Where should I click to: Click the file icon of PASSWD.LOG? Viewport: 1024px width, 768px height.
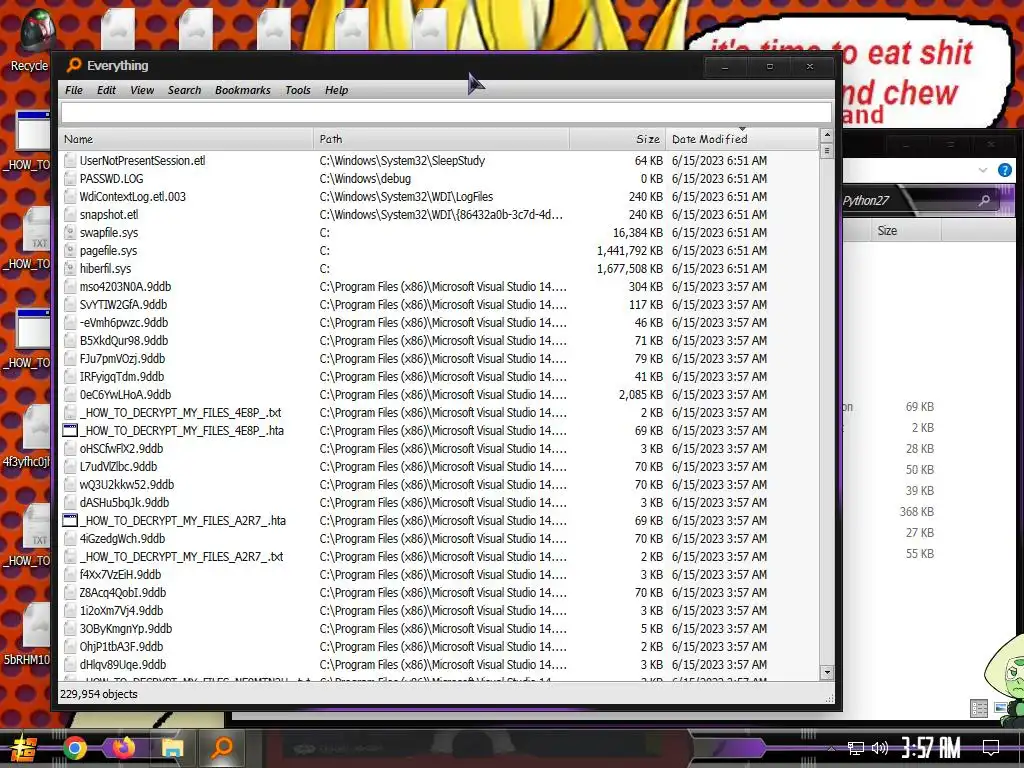(70, 178)
